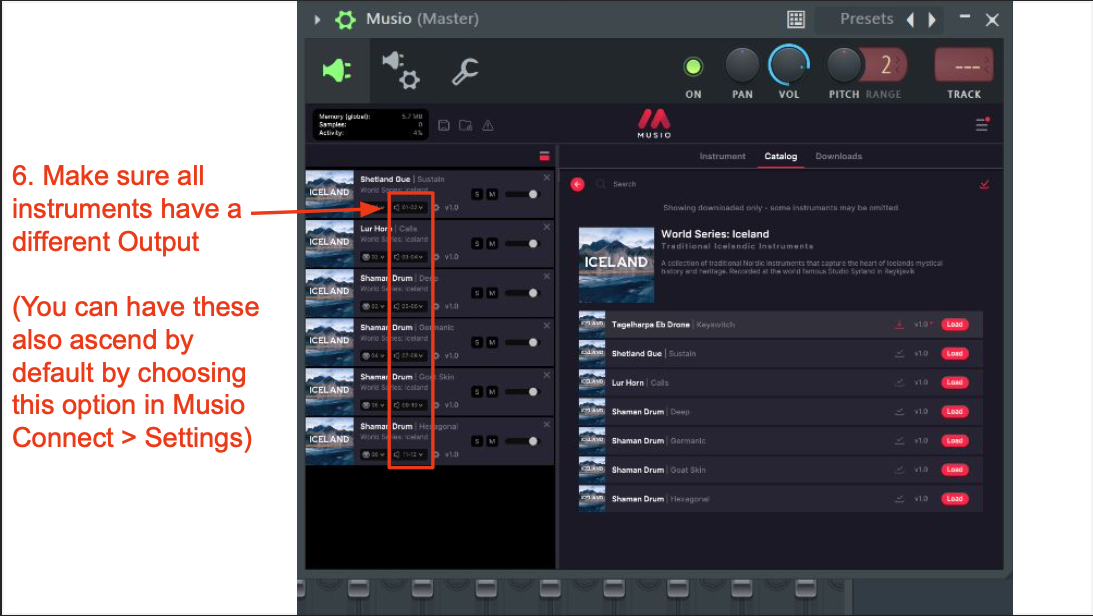Viewport: 1093px width, 616px height.
Task: Open the gear settings of rack Lur Horn instrument
Action: (x=437, y=257)
